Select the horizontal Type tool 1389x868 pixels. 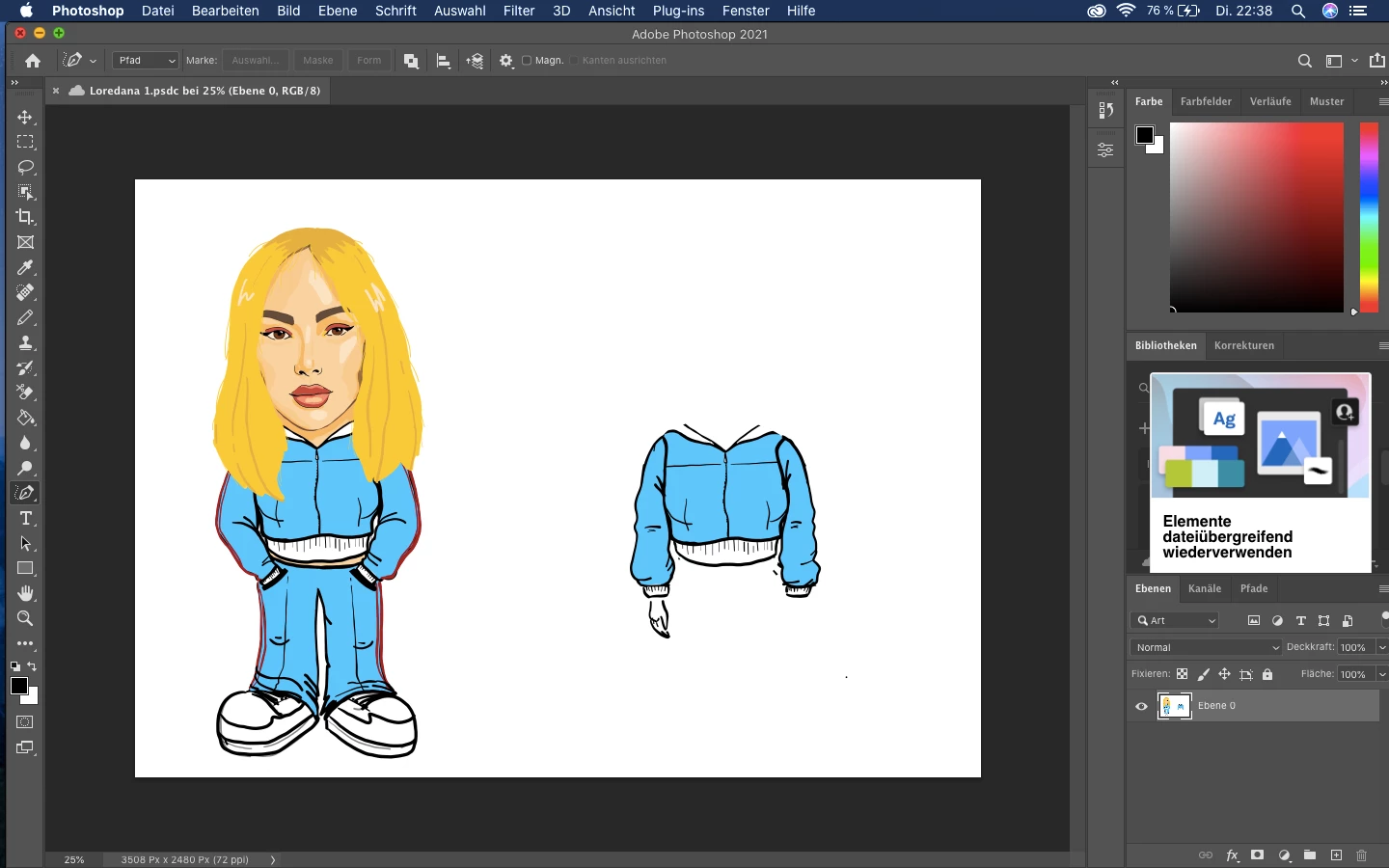tap(25, 519)
